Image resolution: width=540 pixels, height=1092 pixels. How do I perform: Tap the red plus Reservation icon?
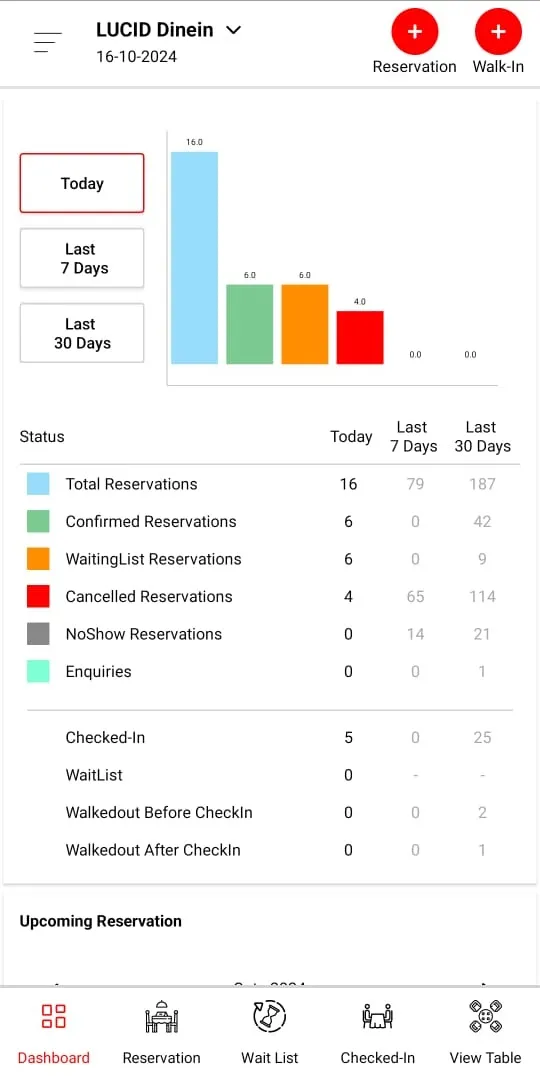[x=415, y=32]
